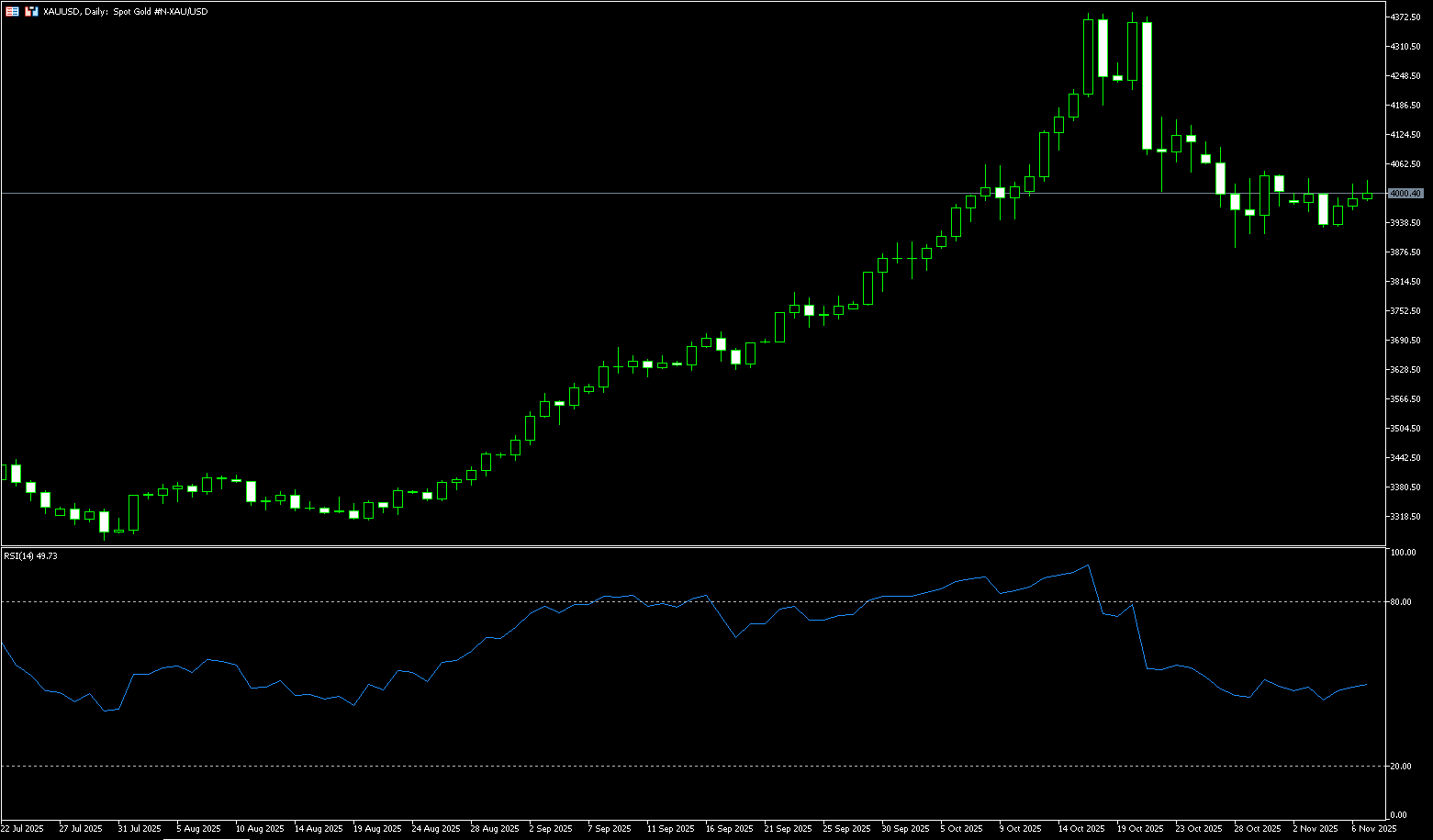The height and width of the screenshot is (840, 1433).
Task: Click the 4000.40 current price tag
Action: coord(1406,194)
